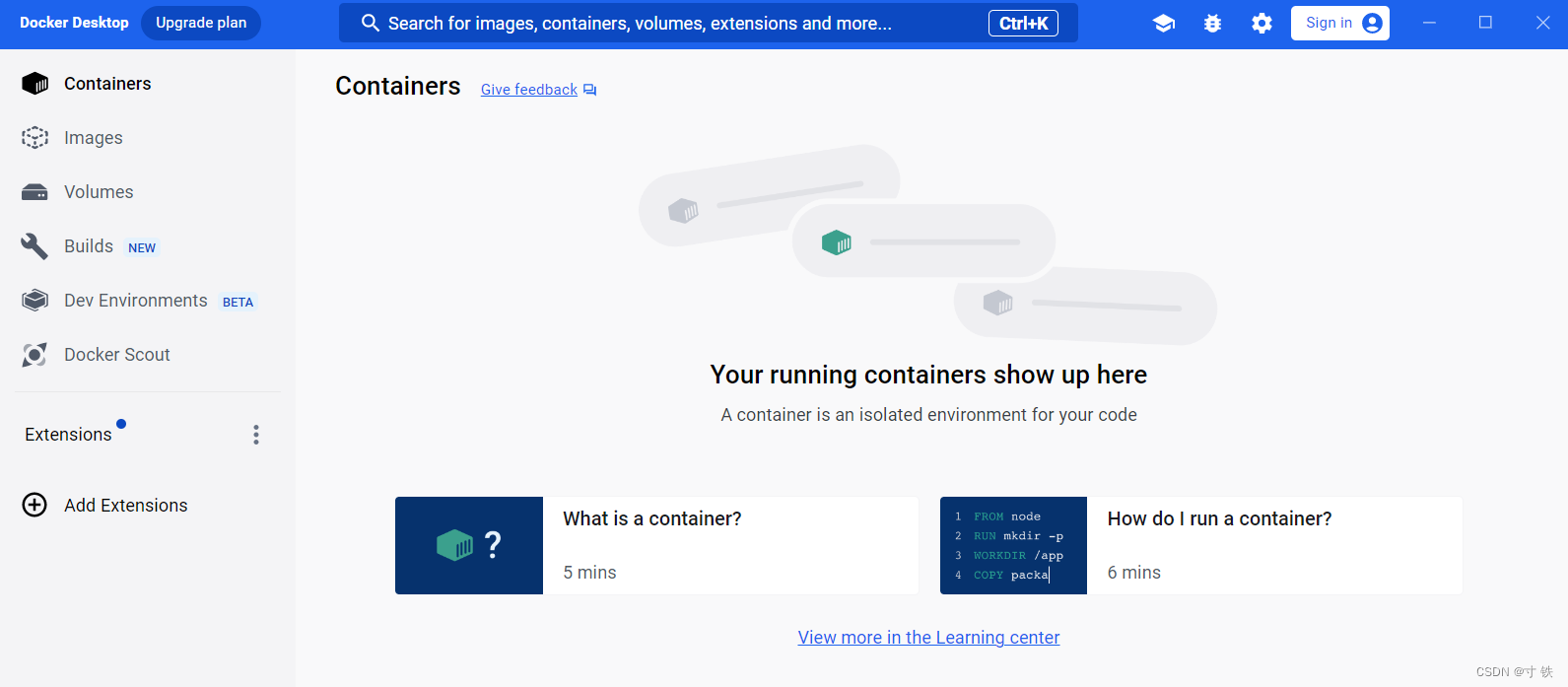The height and width of the screenshot is (687, 1568).
Task: Click the Docker Desktop title text
Action: point(74,23)
